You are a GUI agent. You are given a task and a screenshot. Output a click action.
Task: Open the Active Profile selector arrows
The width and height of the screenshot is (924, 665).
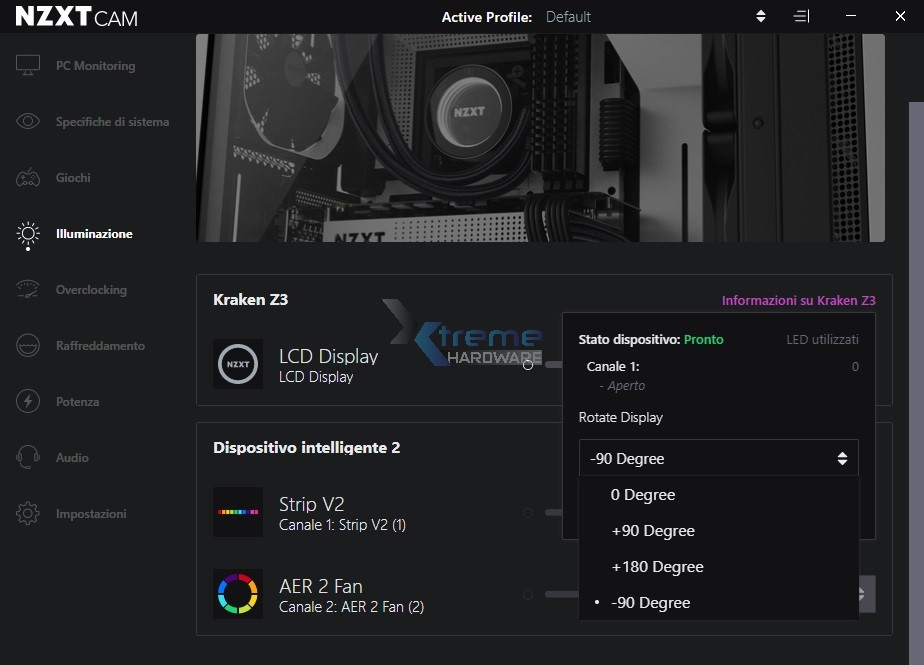click(x=761, y=16)
